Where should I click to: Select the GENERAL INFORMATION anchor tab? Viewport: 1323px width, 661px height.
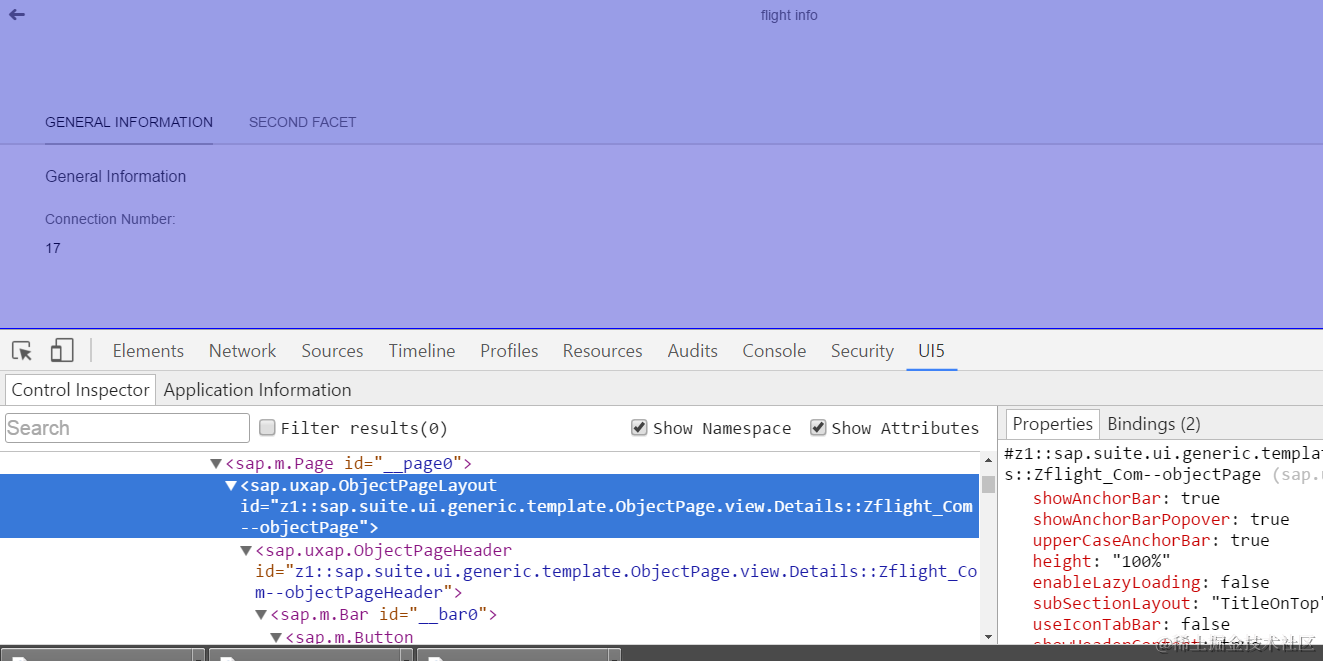pos(129,122)
